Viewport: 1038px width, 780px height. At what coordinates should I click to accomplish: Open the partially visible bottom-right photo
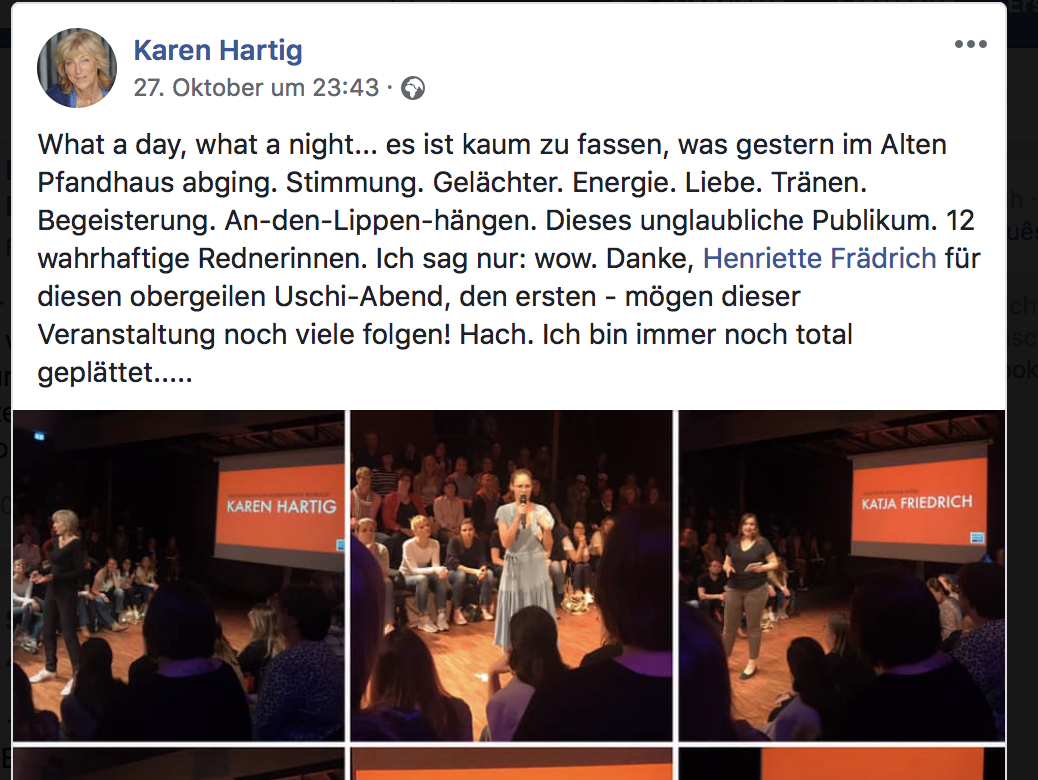point(842,763)
